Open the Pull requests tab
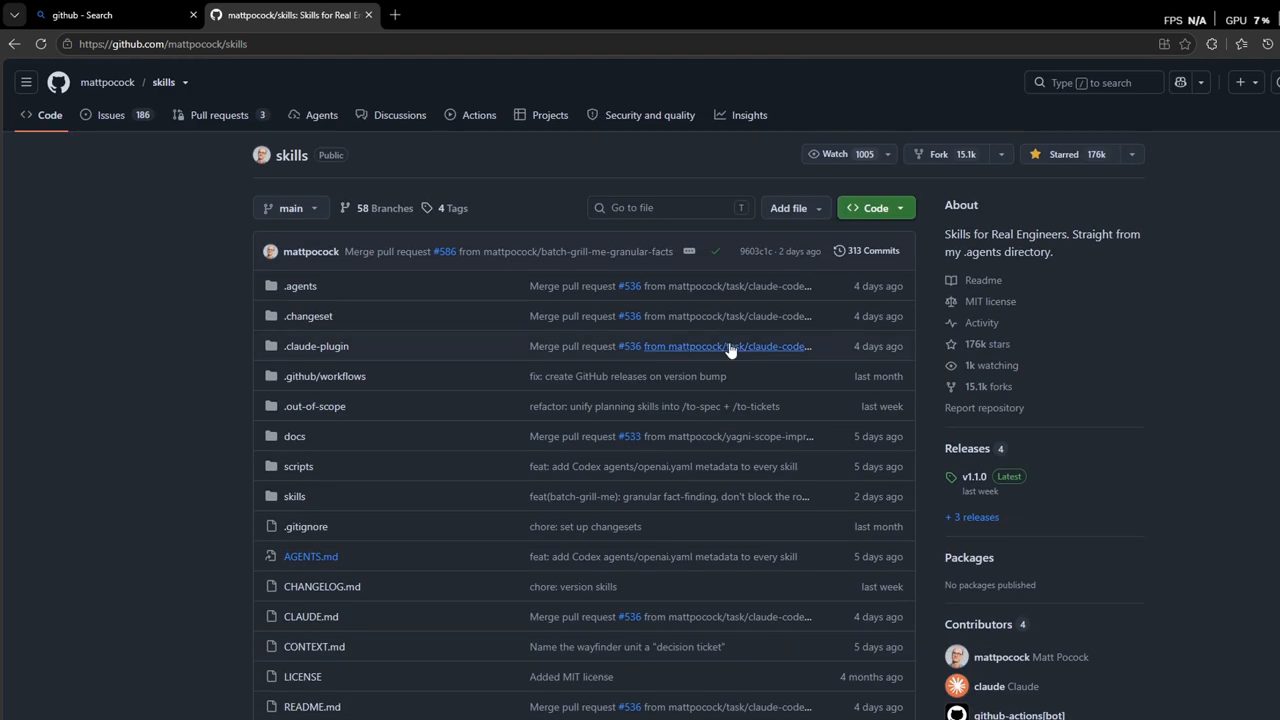Viewport: 1280px width, 720px height. pyautogui.click(x=221, y=115)
